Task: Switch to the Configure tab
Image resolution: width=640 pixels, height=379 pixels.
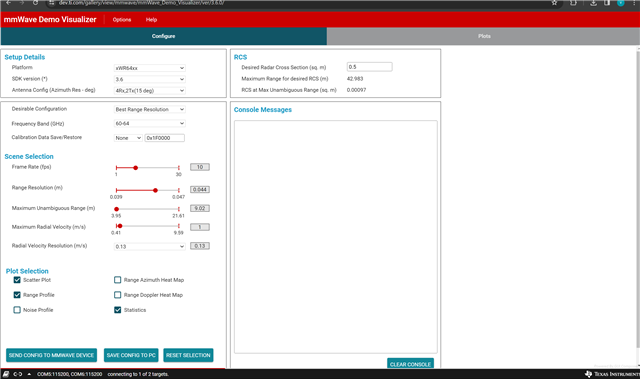Action: (x=164, y=36)
